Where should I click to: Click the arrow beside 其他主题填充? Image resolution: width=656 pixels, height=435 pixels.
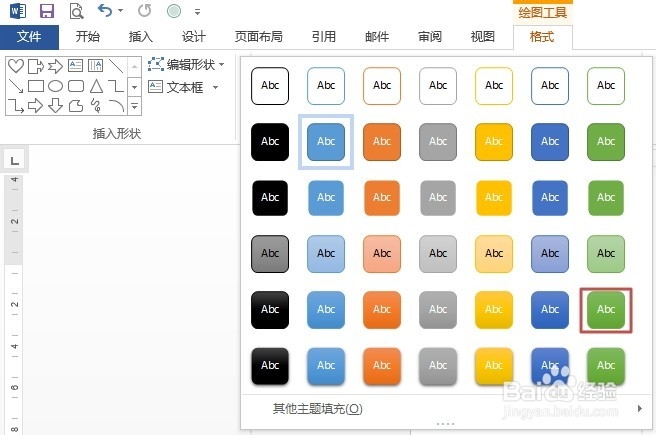click(x=640, y=408)
